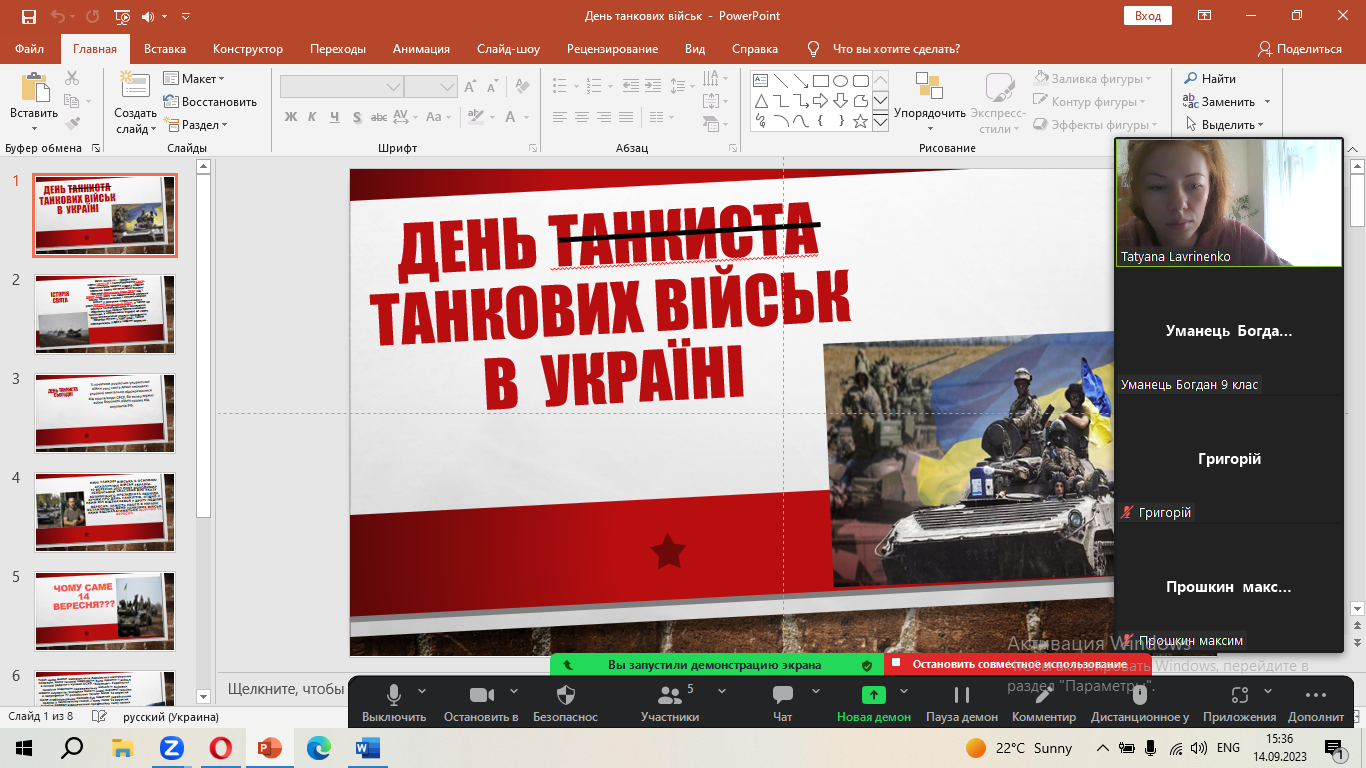Expand the shapes gallery more arrow
Viewport: 1366px width, 768px height.
pyautogui.click(x=880, y=122)
